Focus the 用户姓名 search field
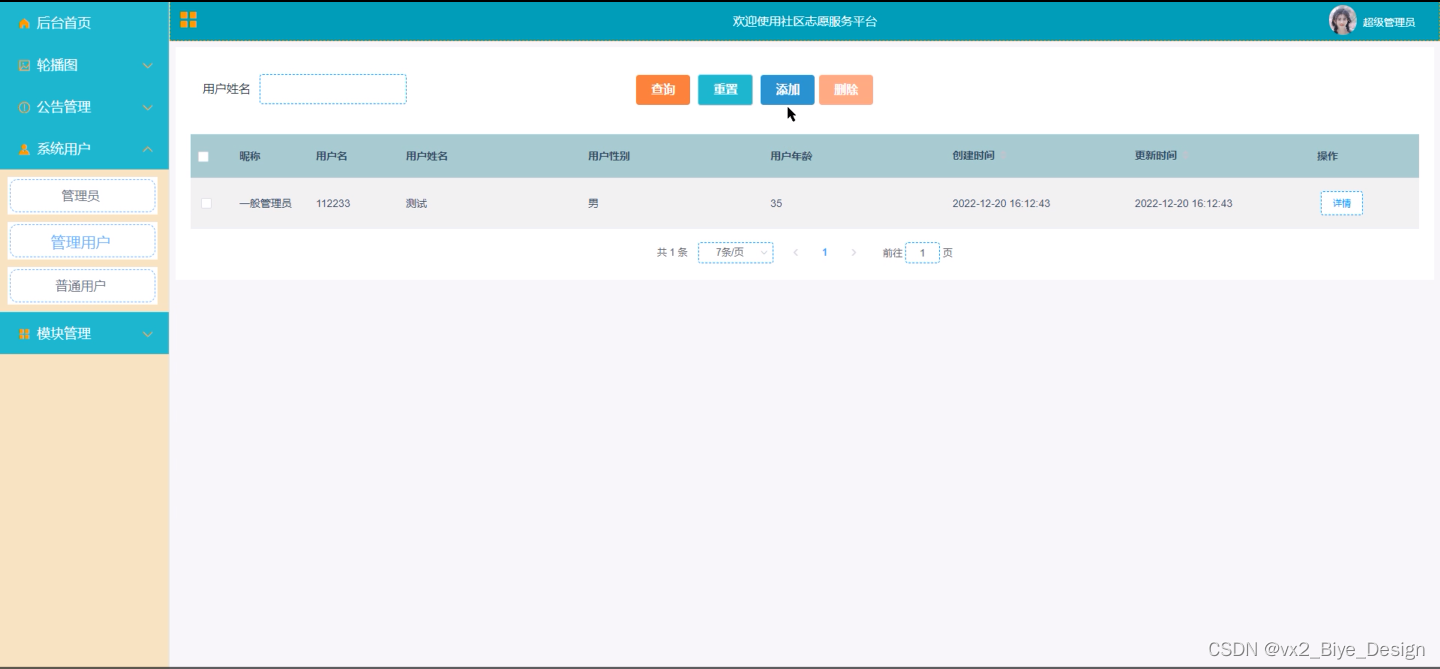Viewport: 1440px width, 669px height. point(333,89)
